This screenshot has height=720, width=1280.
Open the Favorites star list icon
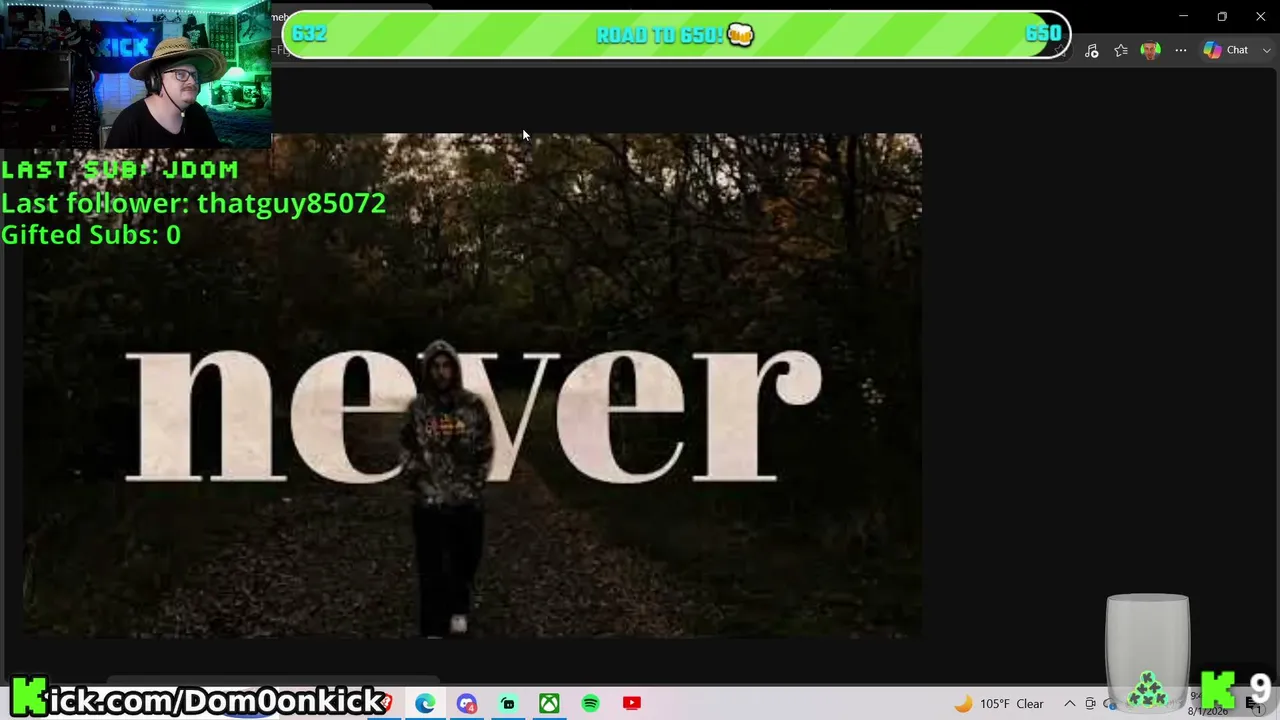(1121, 51)
